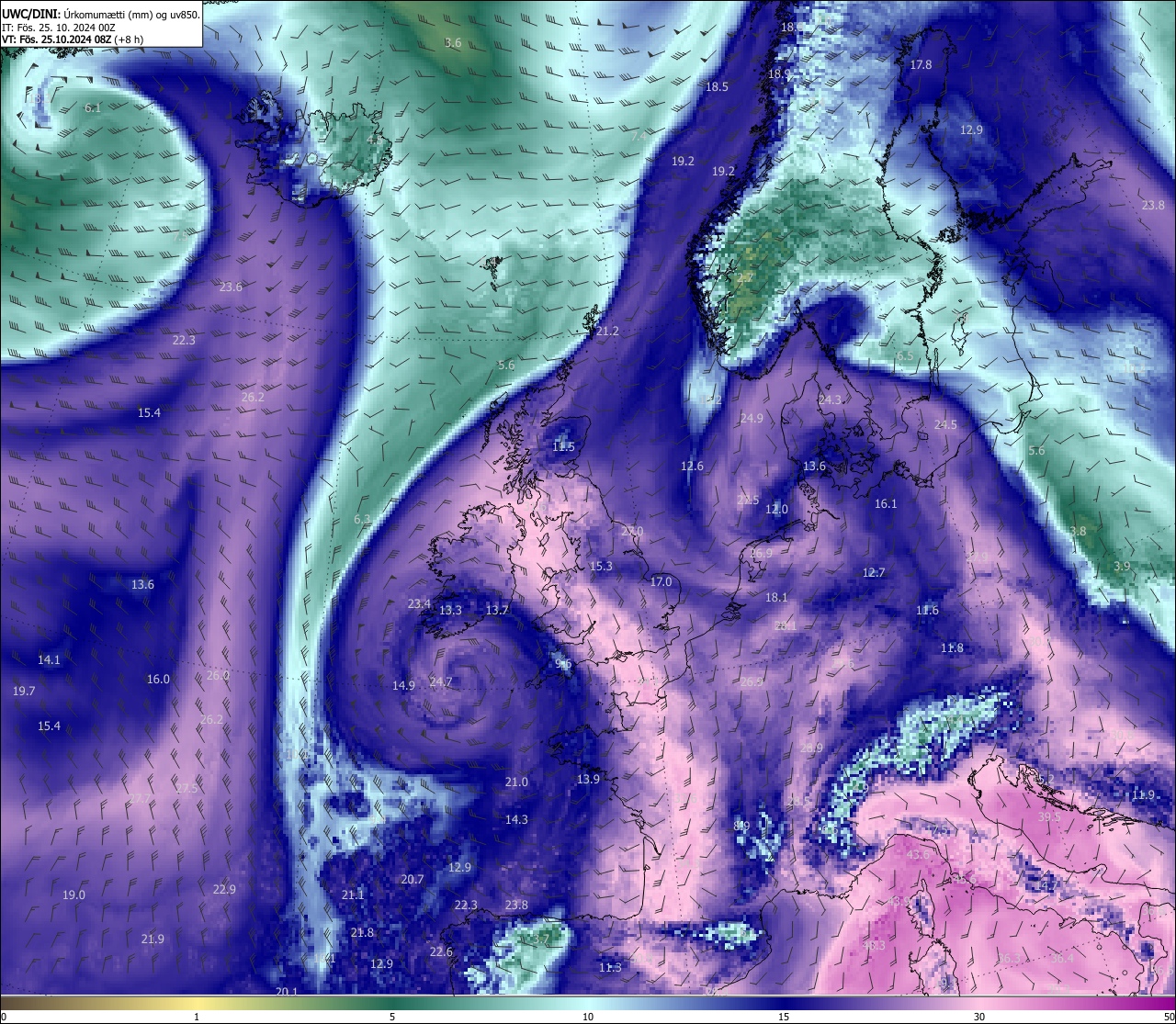Screen dimensions: 1176x1024
Task: Click the VT: Fös. 25.10.2024 08Z line
Action: pos(73,39)
